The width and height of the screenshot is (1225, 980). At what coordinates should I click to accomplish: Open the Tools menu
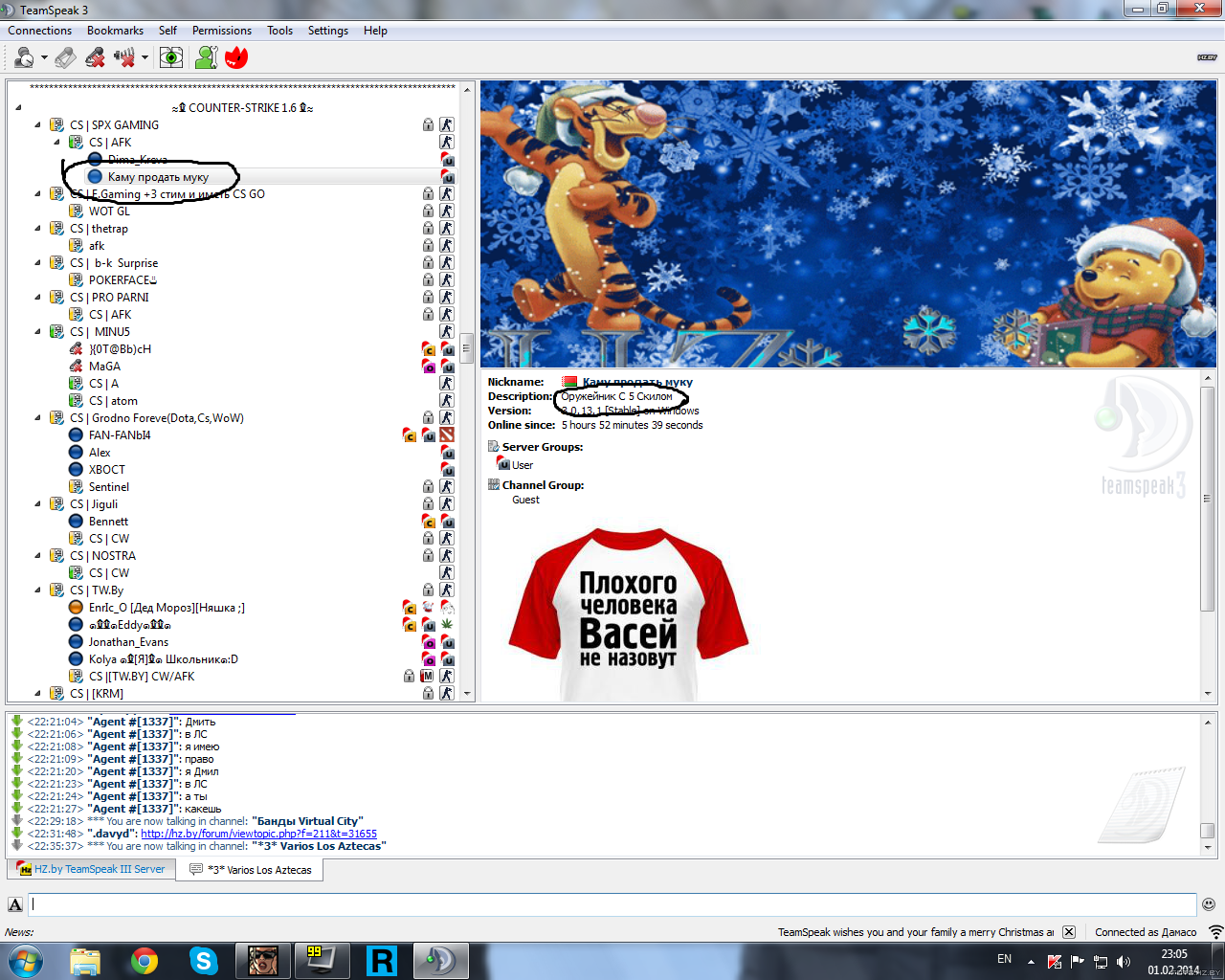click(280, 31)
